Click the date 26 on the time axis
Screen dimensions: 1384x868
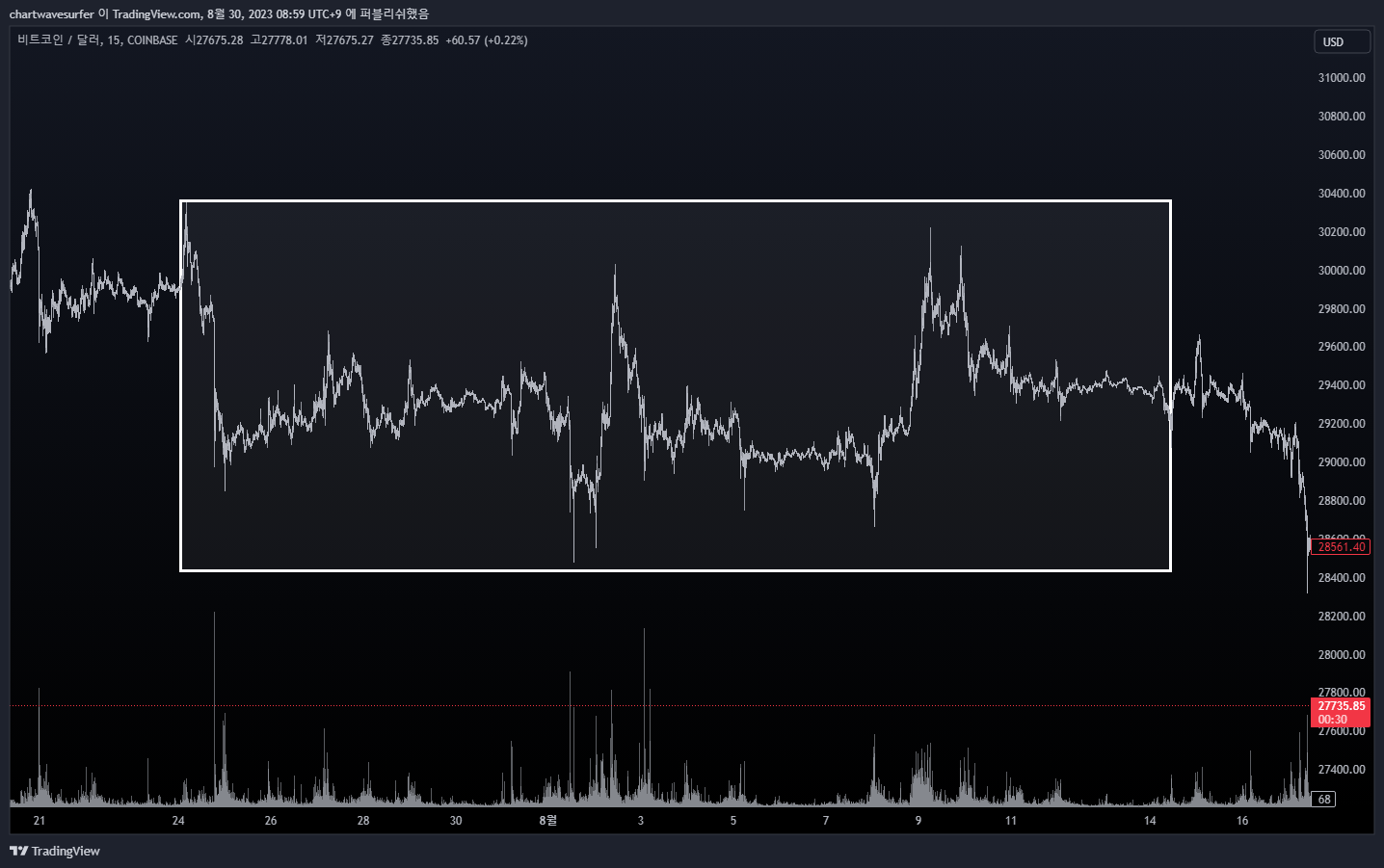[271, 821]
